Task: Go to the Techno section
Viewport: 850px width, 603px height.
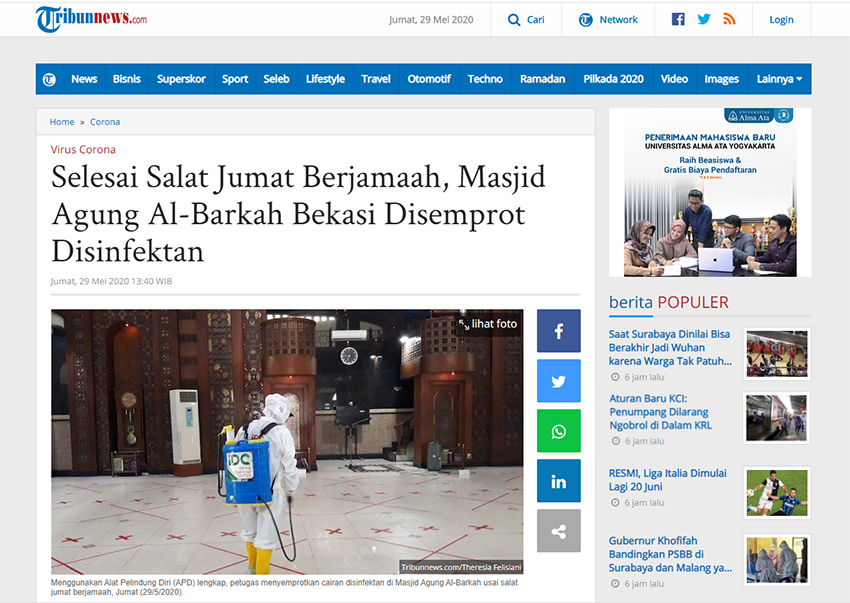Action: 485,79
